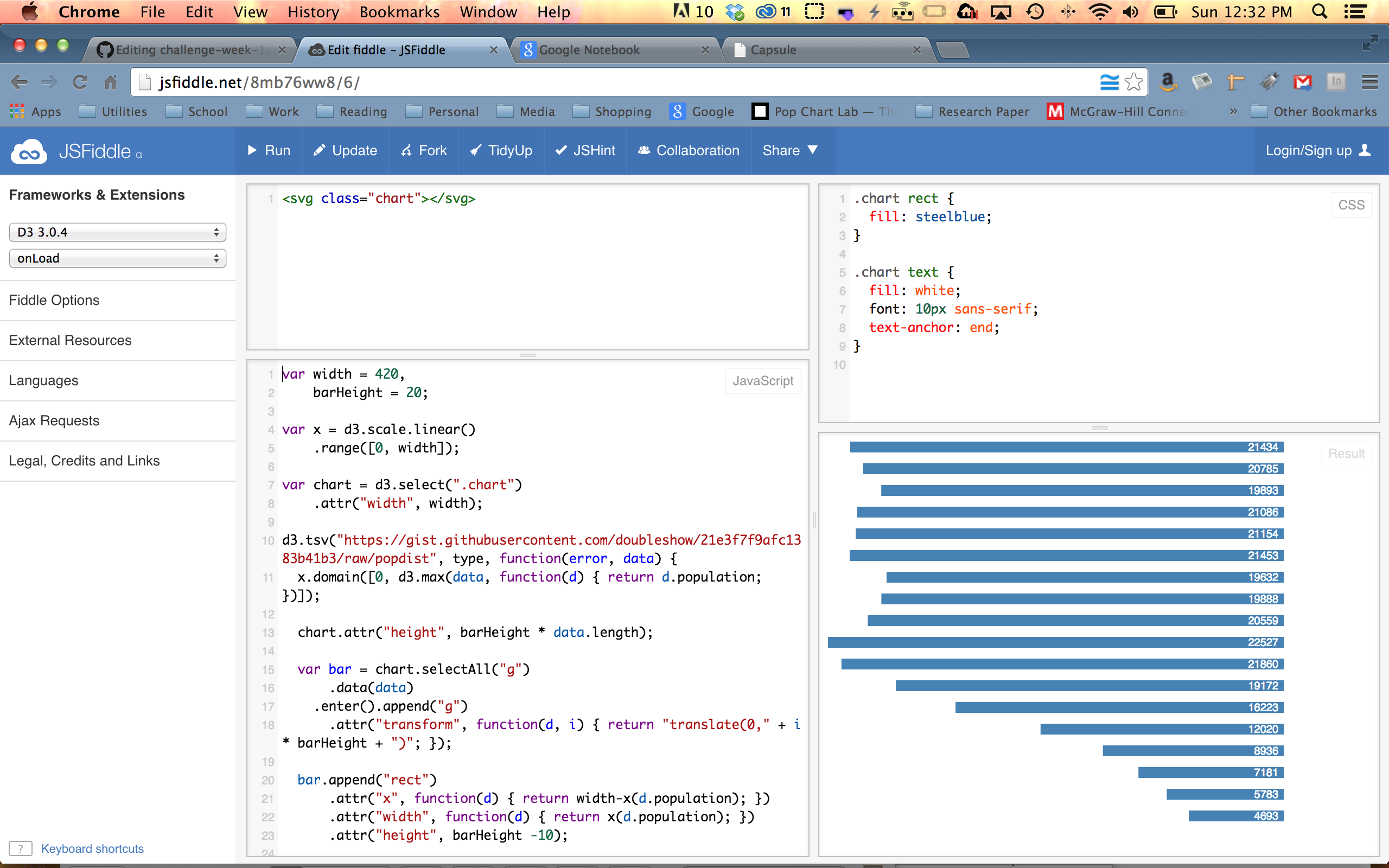This screenshot has width=1389, height=868.
Task: Click the blue waves extension icon in address bar
Action: pos(1109,82)
